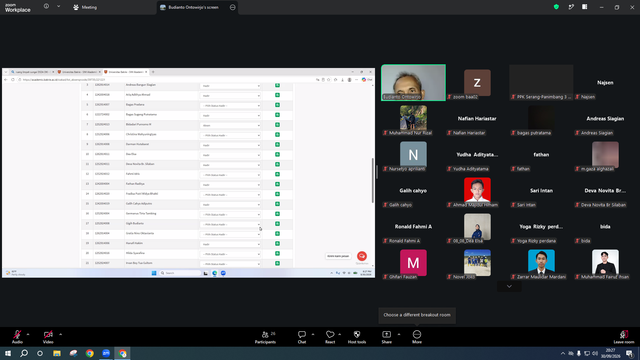Select Ahmad Majidul Hilham's red photo tile
This screenshot has height=360, width=640.
click(x=477, y=190)
